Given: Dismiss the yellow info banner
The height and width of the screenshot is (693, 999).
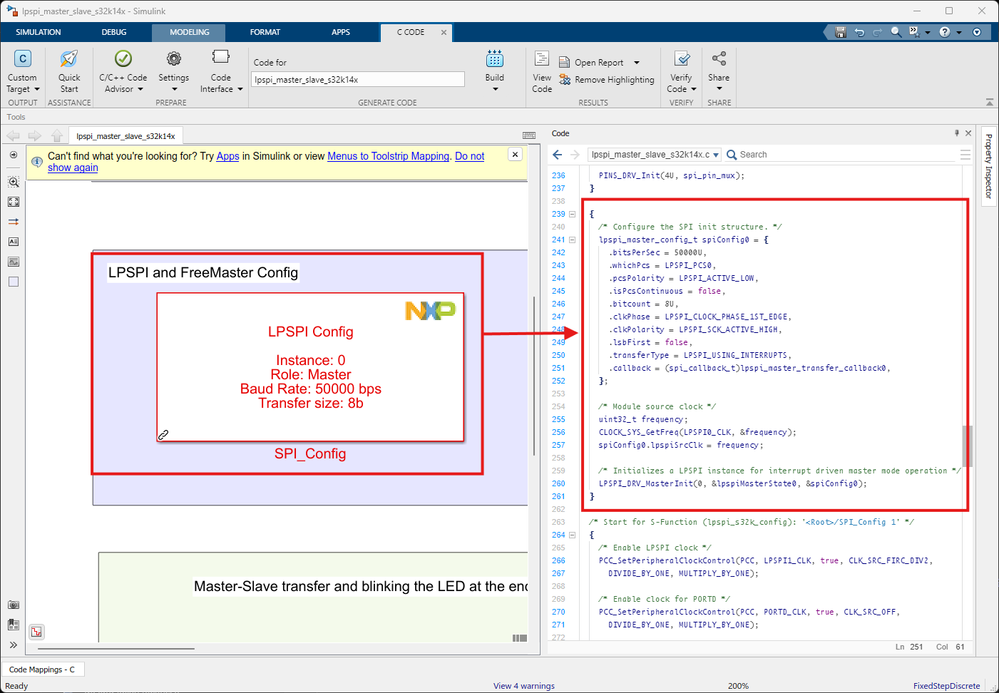Looking at the screenshot, I should 515,154.
